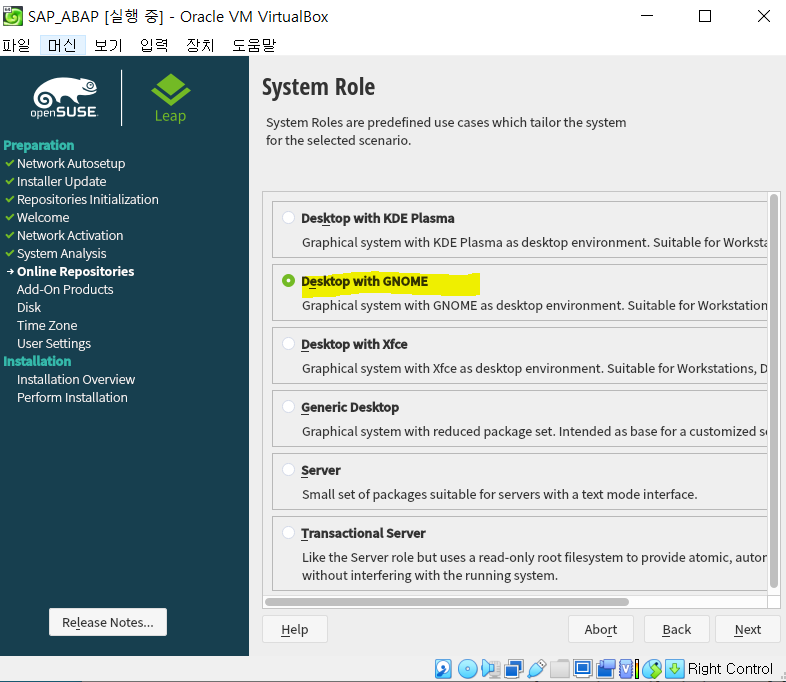The height and width of the screenshot is (682, 786).
Task: Click the optical drive status icon
Action: click(468, 668)
